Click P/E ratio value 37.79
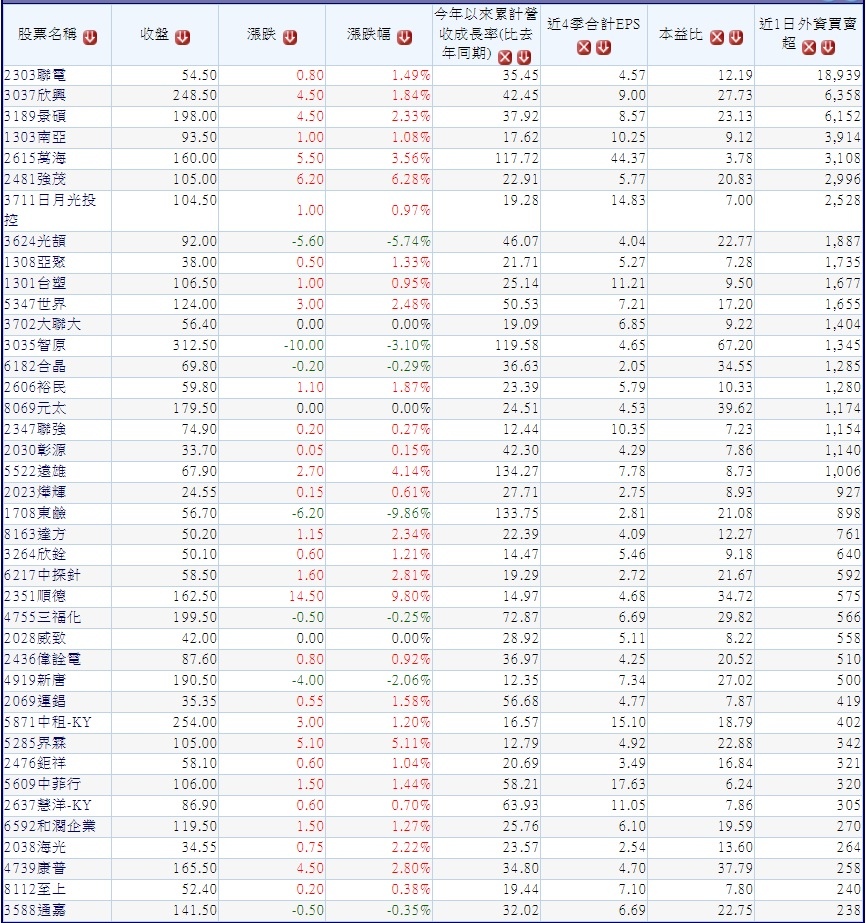The image size is (866, 923). click(x=735, y=868)
